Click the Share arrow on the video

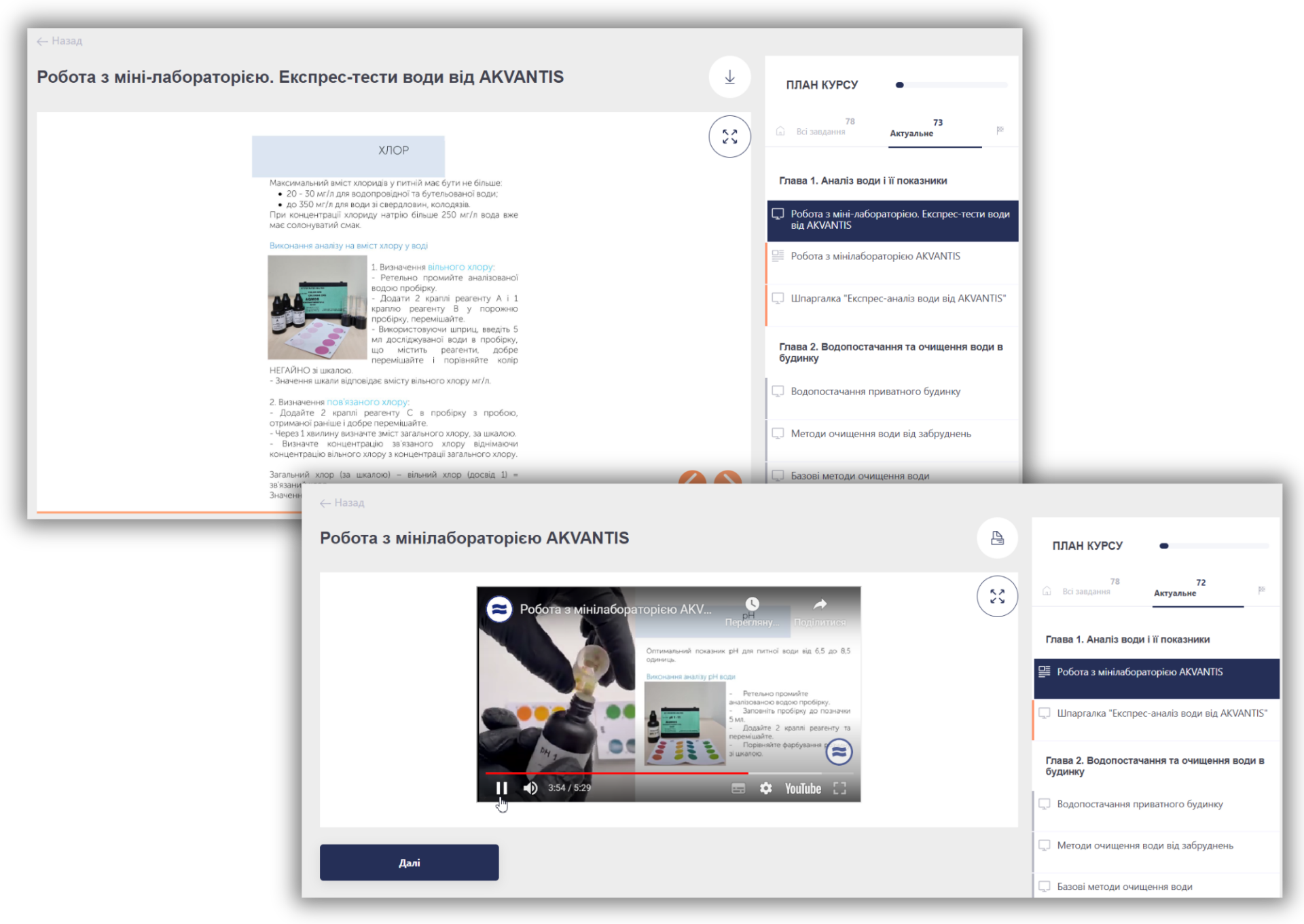pos(820,604)
